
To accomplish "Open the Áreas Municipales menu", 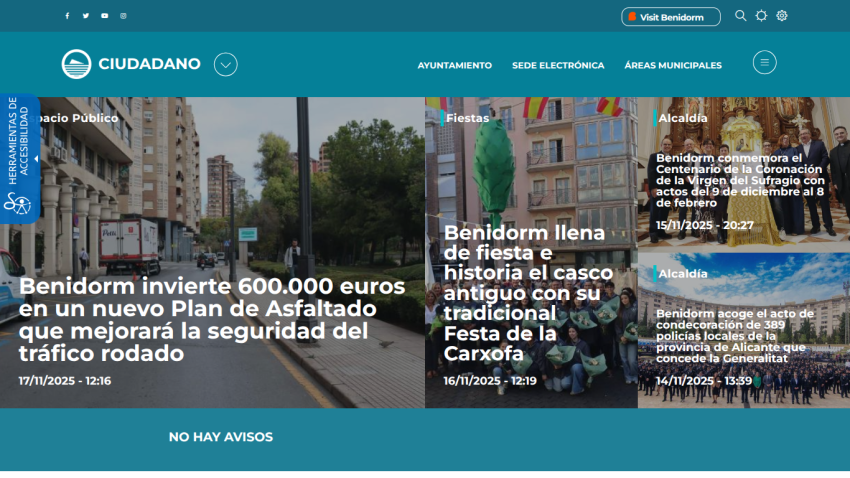I will [x=673, y=65].
